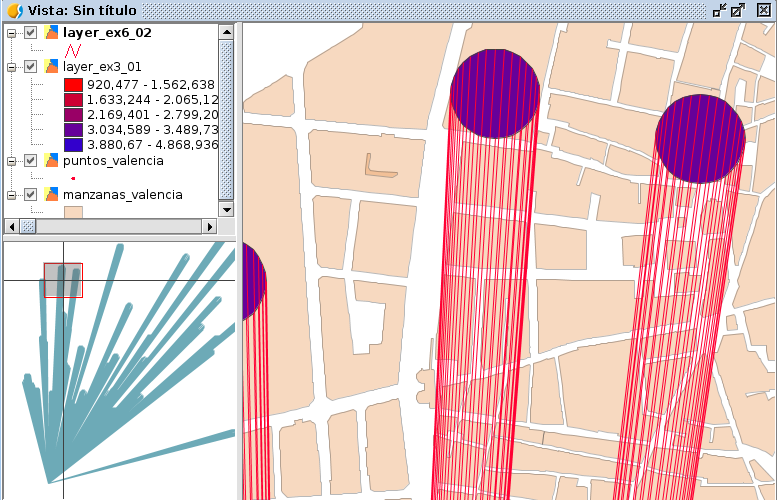Click the 3.880,67 - 4.868,936 blue swatch
The image size is (777, 500).
73,144
